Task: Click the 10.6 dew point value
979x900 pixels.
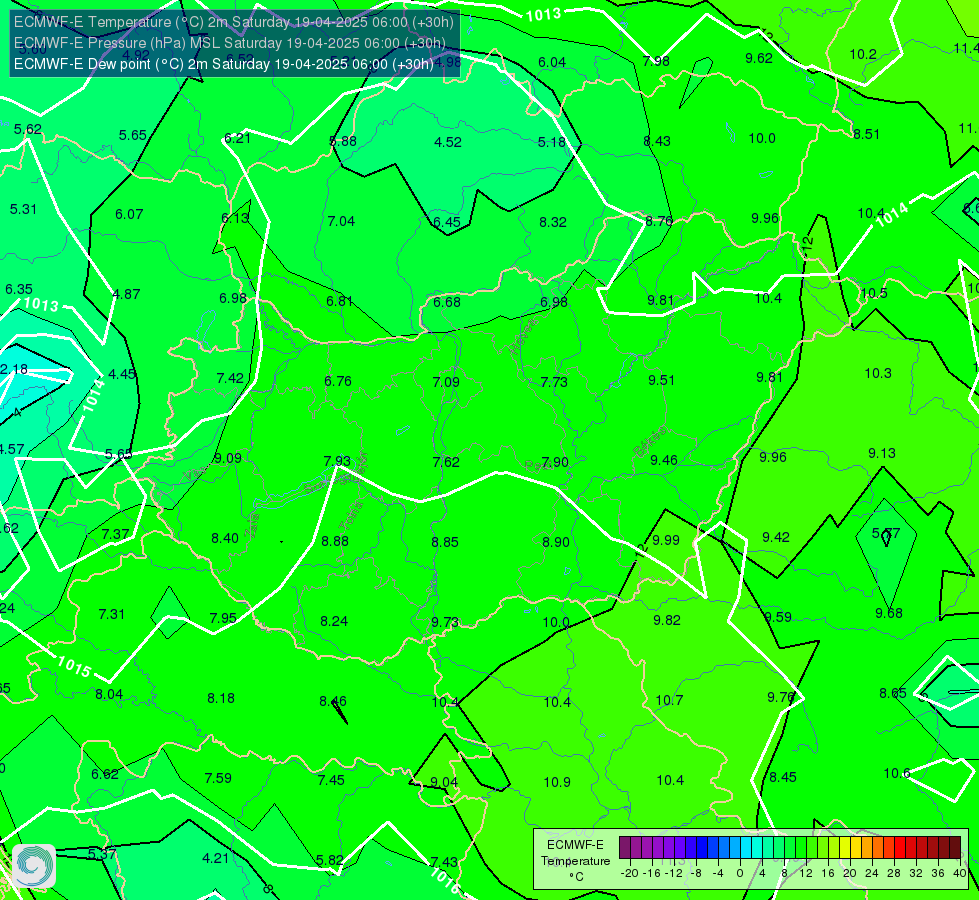Action: pyautogui.click(x=897, y=774)
